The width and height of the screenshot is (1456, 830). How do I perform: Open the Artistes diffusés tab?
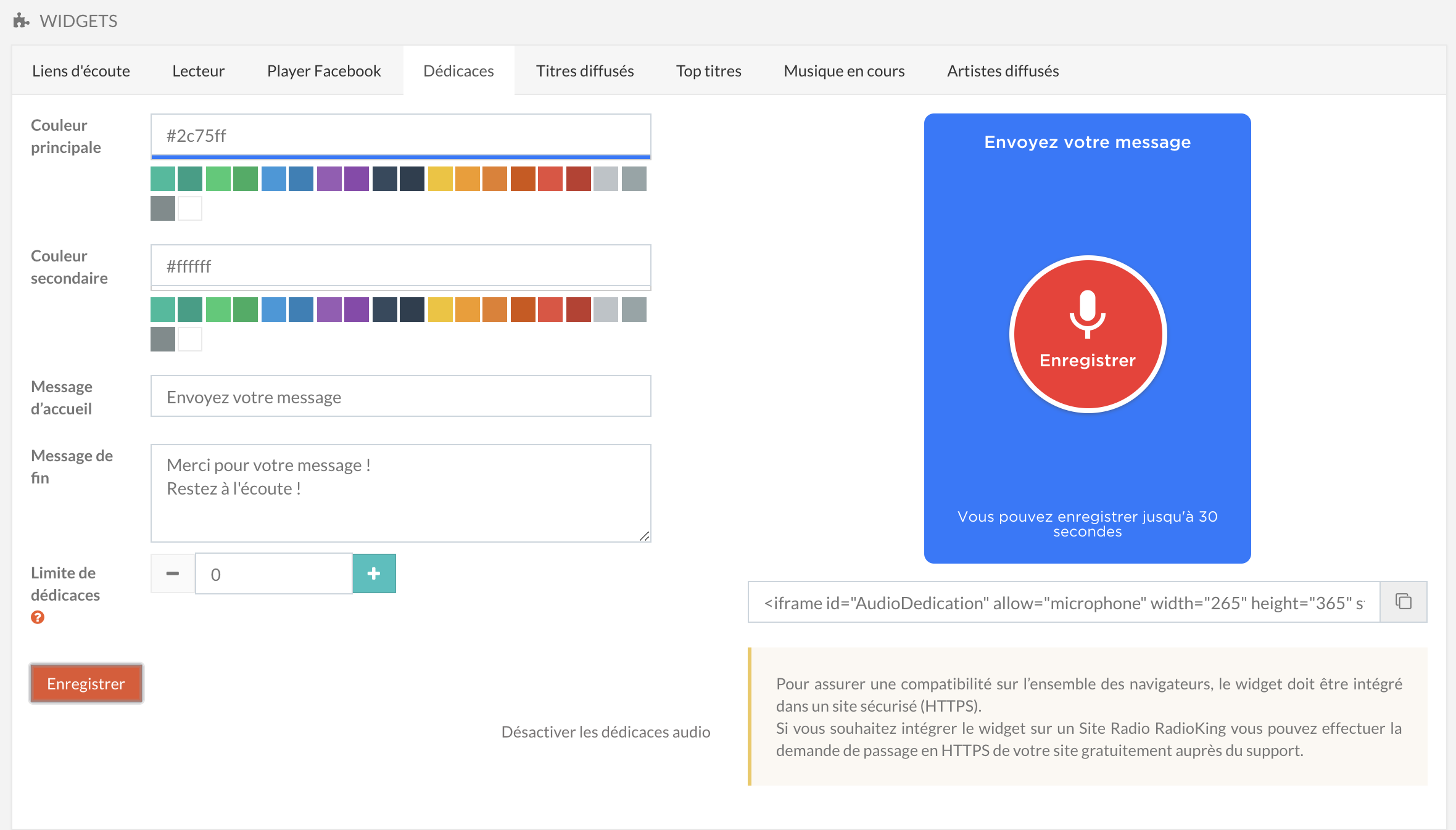(1003, 71)
